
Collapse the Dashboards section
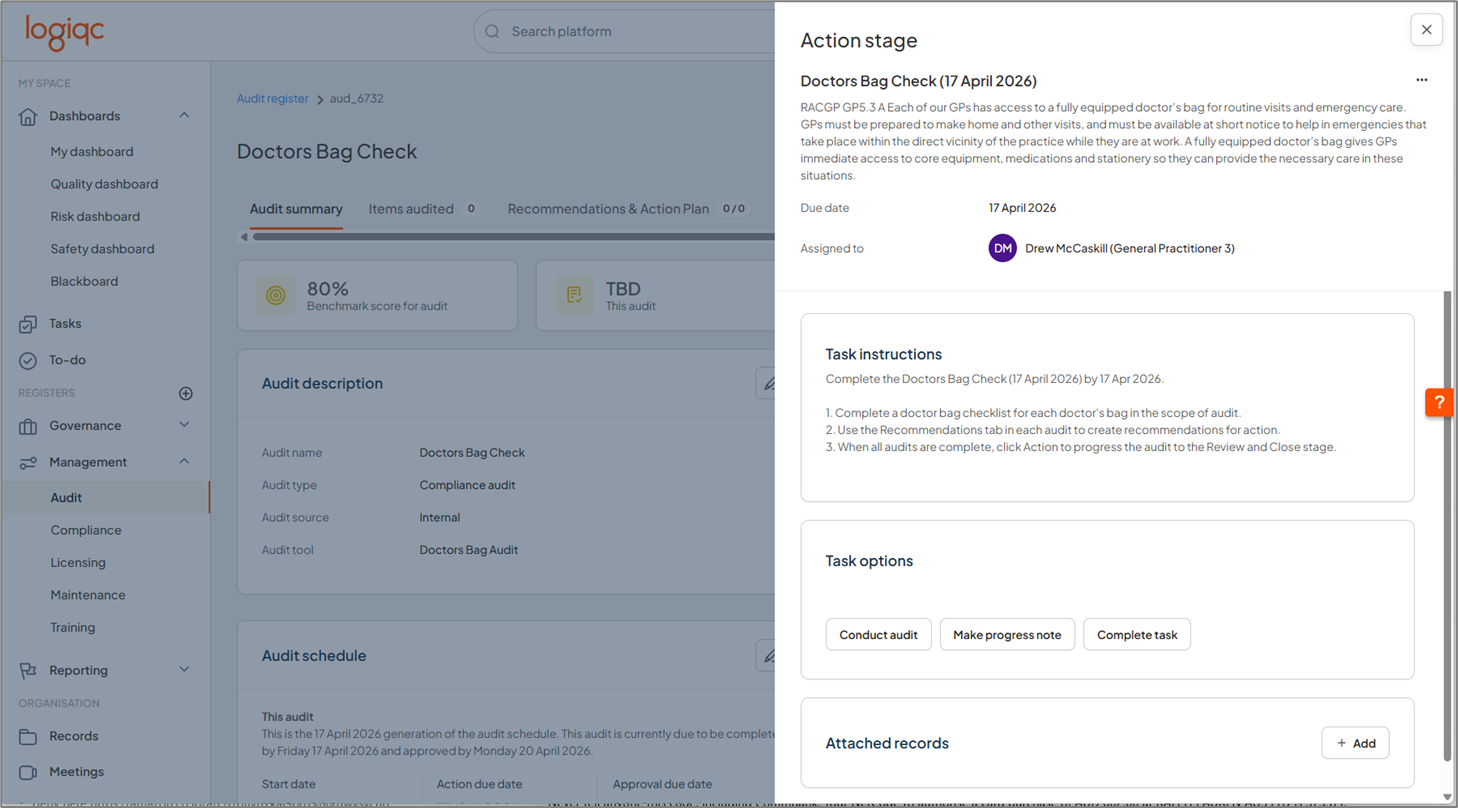point(183,115)
